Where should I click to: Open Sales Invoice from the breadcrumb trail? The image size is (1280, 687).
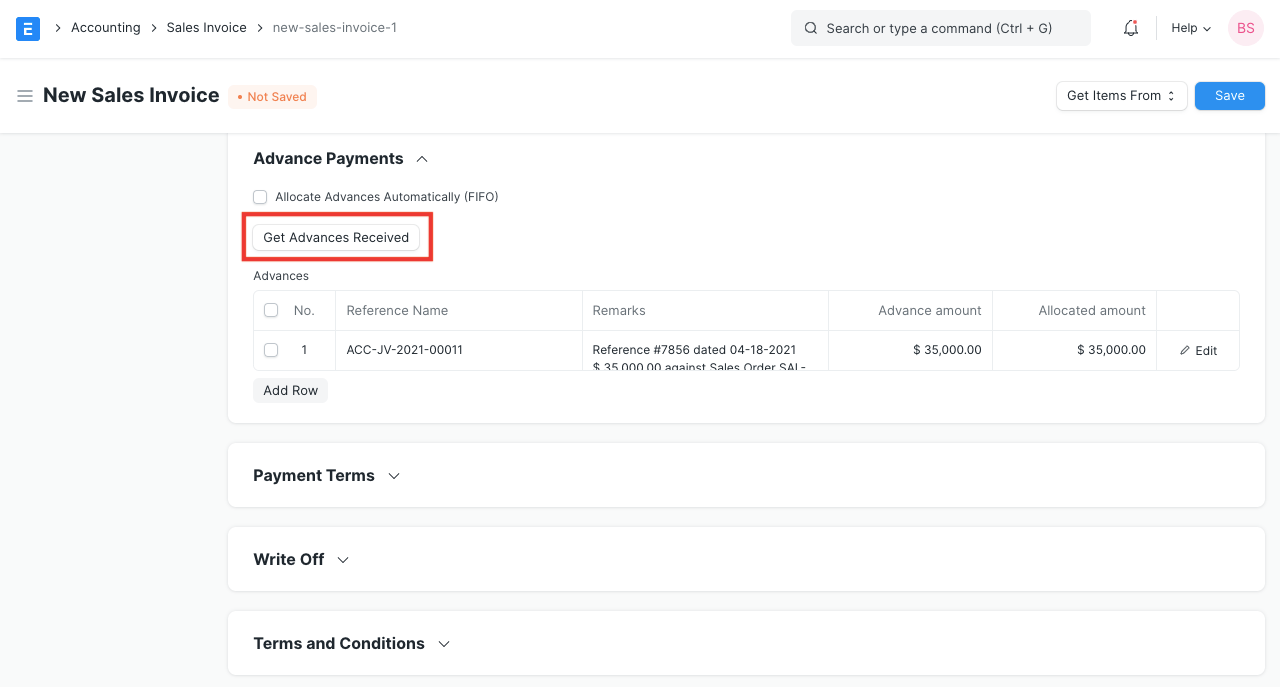[206, 27]
